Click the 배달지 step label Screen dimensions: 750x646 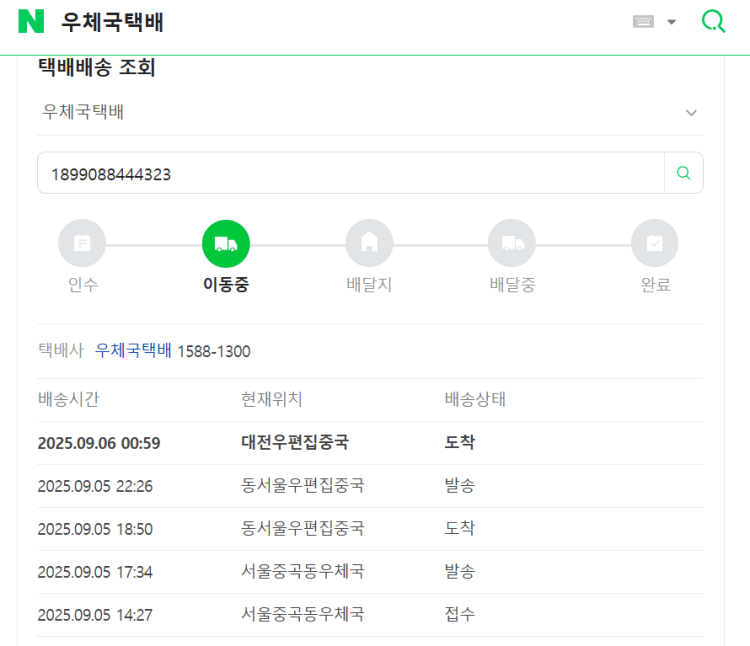tap(369, 285)
